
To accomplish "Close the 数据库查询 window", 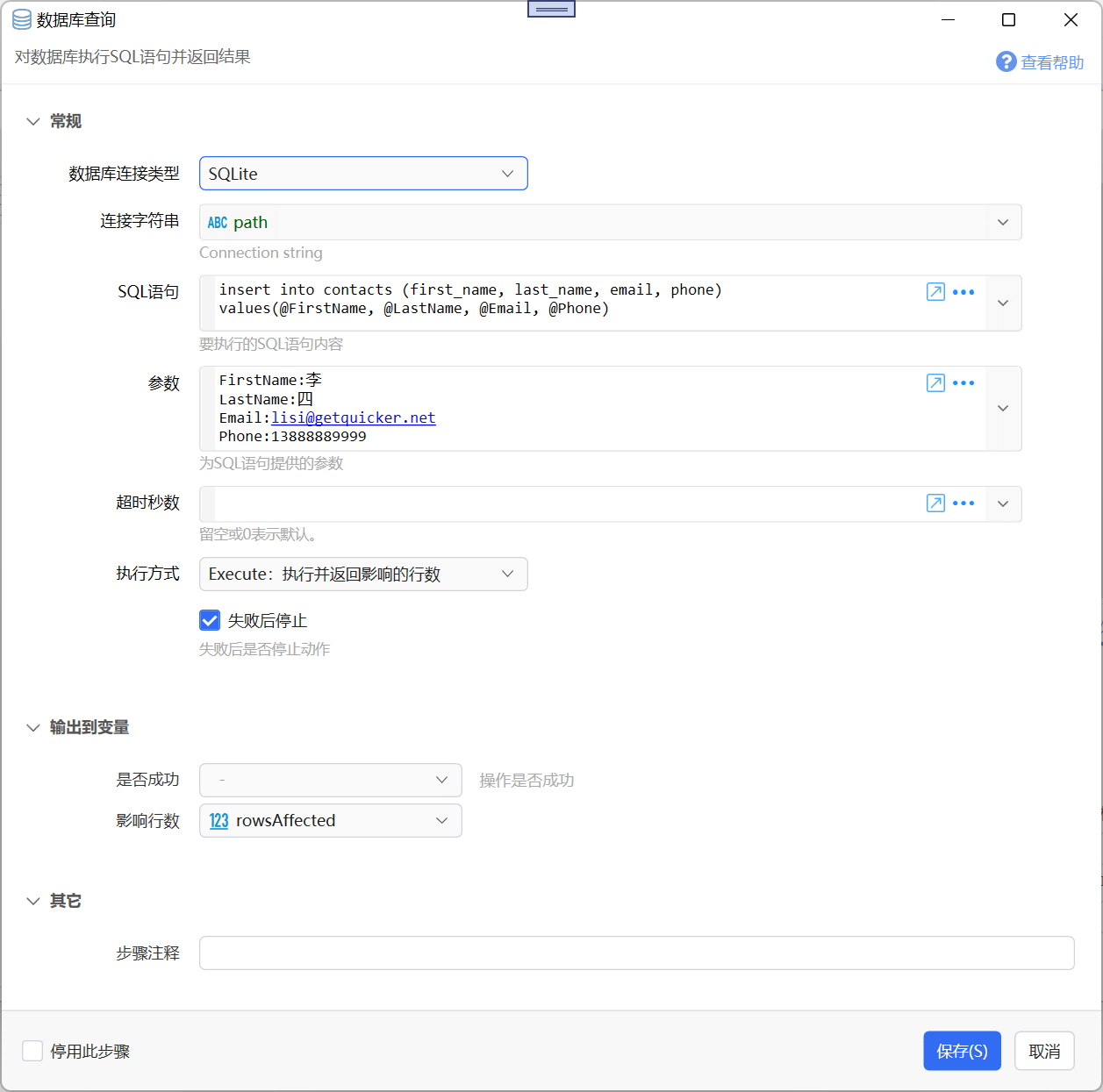I will pos(1071,19).
